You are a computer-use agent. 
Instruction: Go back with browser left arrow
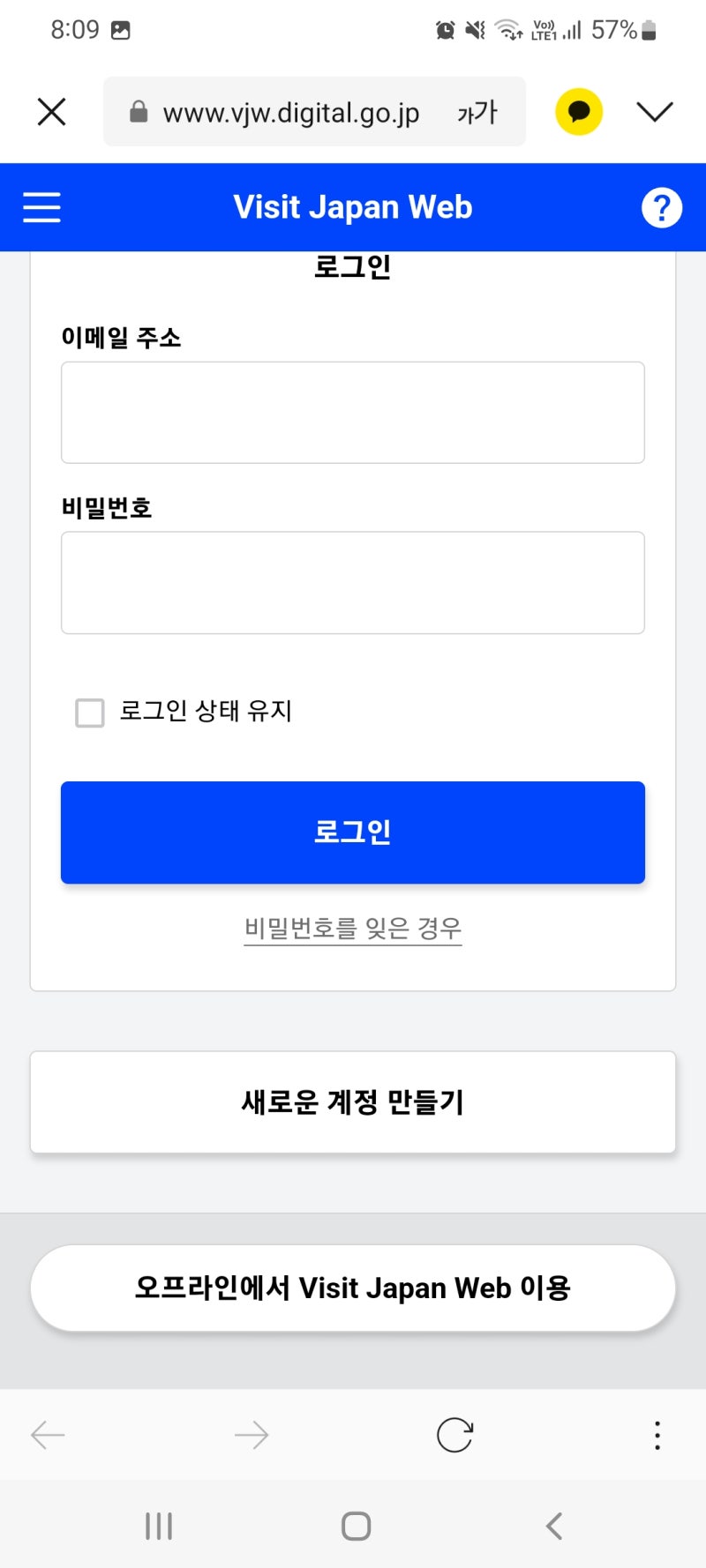[x=48, y=1435]
